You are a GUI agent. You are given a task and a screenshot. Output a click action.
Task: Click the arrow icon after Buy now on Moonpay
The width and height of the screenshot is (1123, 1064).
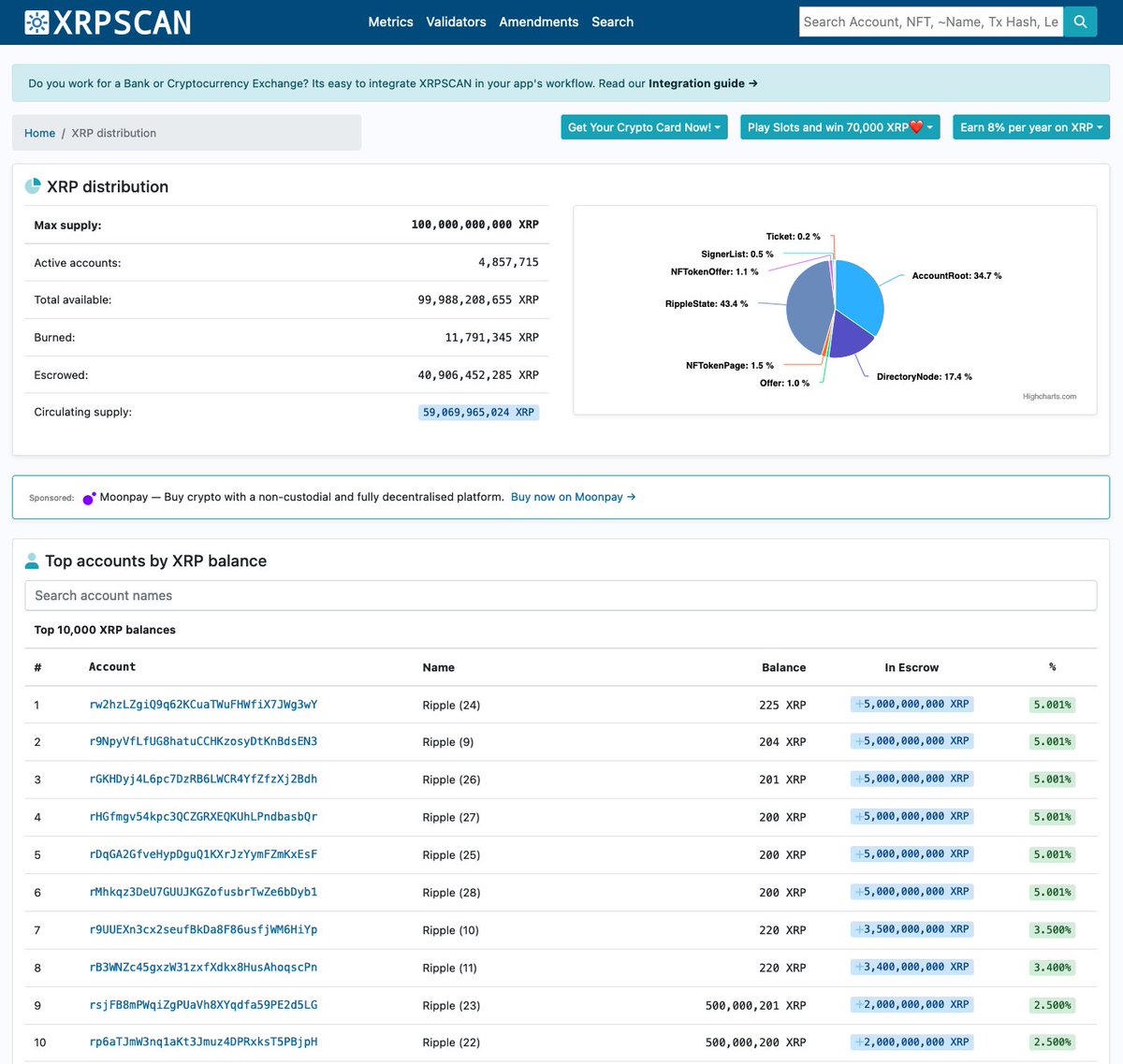[x=633, y=497]
